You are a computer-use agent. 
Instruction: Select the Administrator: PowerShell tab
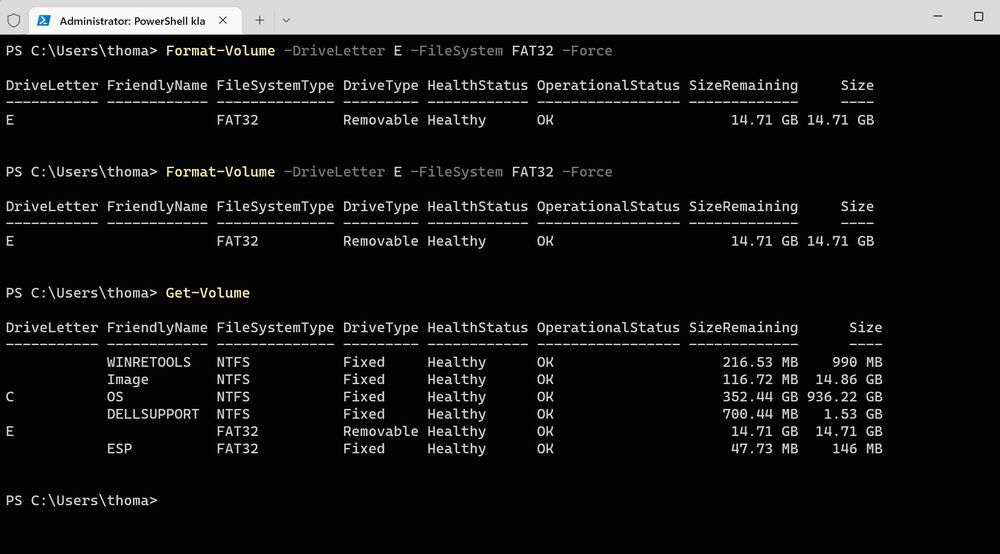[135, 20]
